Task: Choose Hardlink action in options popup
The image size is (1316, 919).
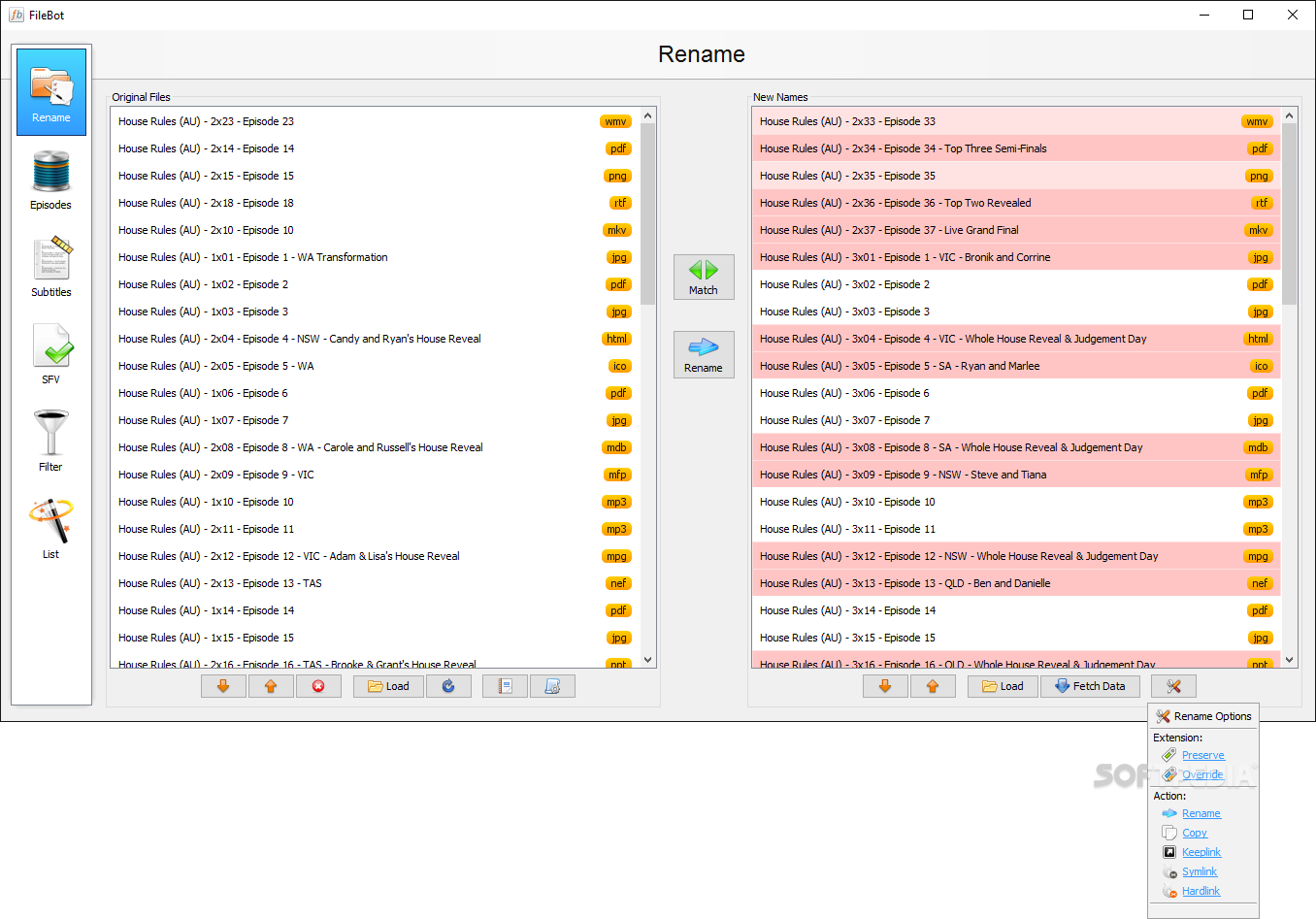Action: pos(1201,891)
